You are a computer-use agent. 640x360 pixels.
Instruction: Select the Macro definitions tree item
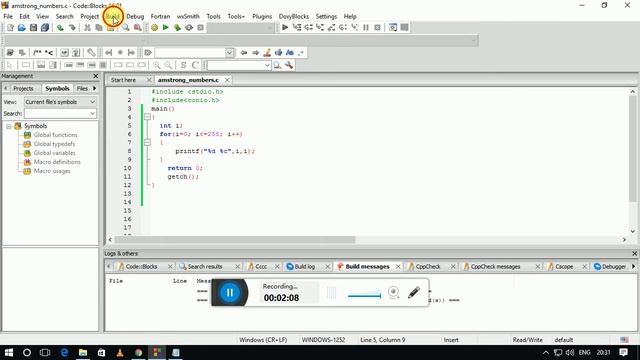(x=57, y=162)
